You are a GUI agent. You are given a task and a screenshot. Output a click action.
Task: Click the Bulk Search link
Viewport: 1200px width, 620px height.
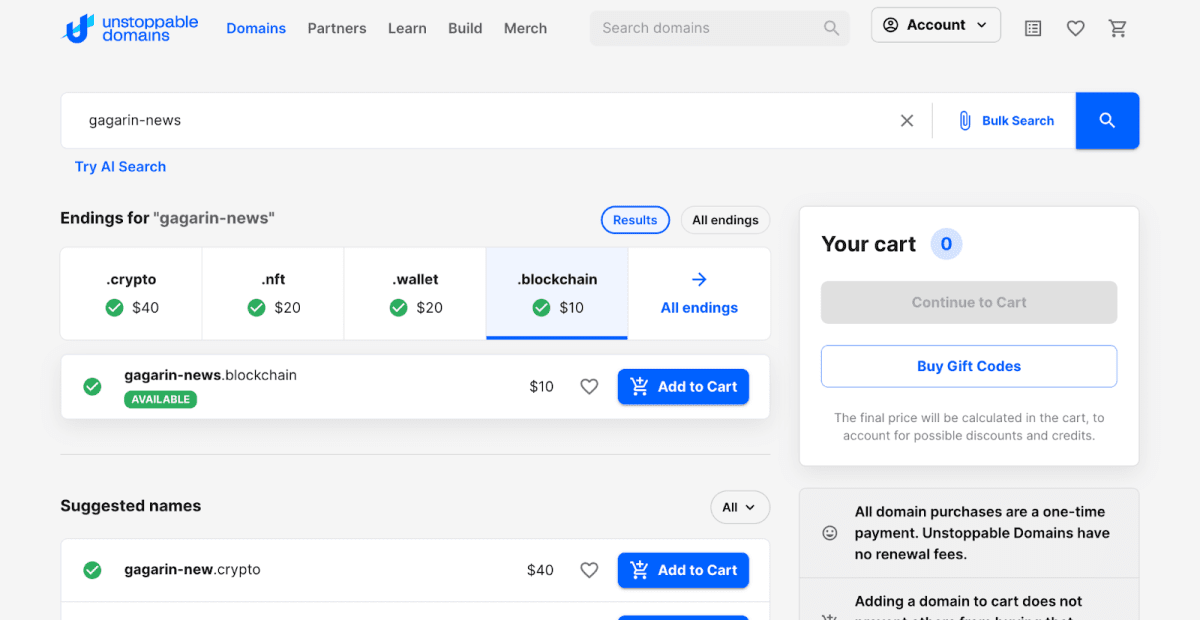1018,121
